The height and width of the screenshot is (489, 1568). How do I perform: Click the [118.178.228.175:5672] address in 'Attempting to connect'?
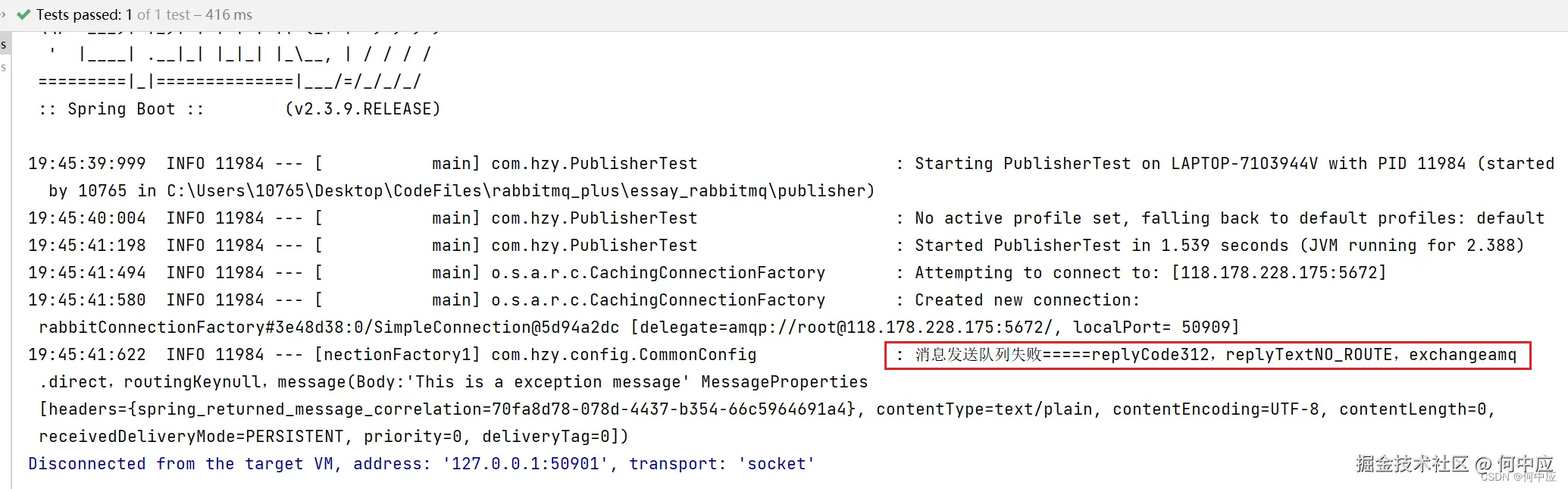point(1278,273)
